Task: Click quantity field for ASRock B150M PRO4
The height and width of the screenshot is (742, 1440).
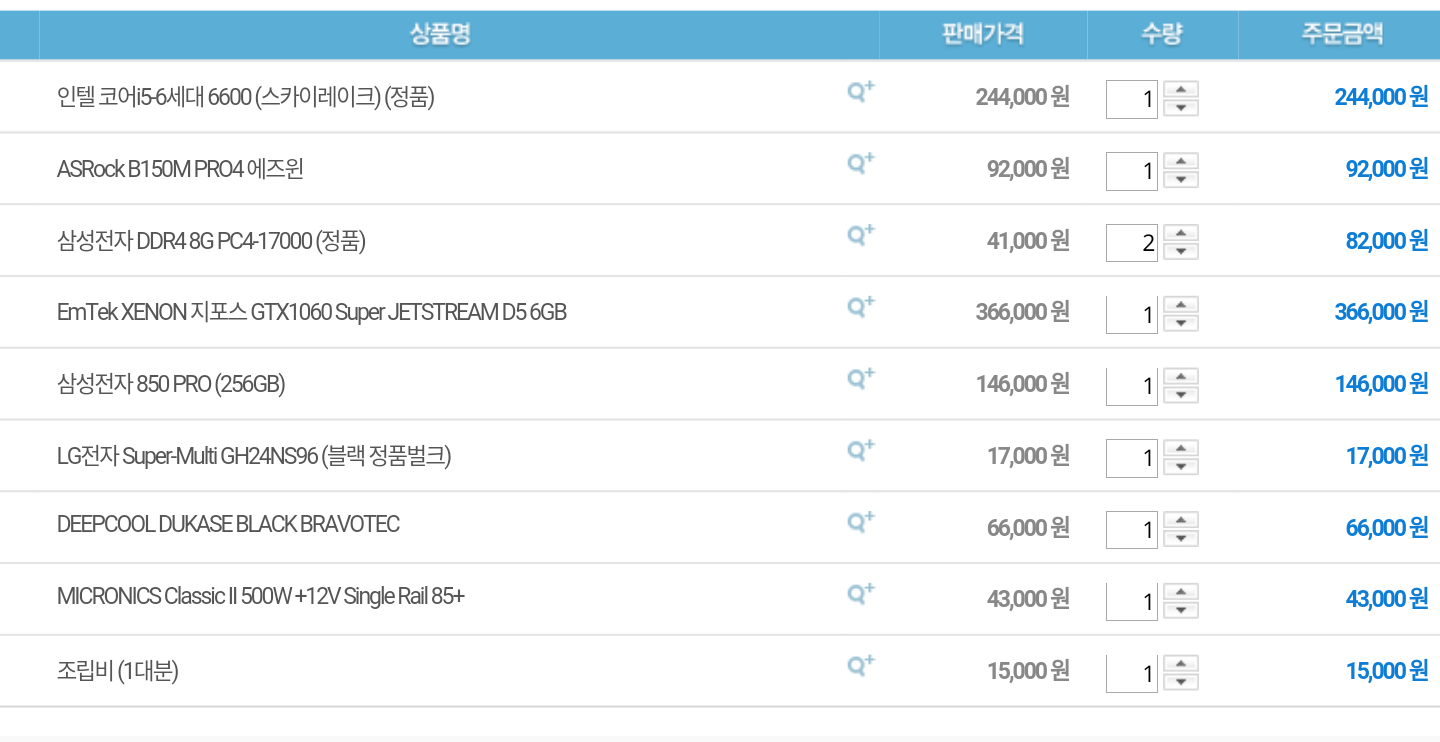Action: [1131, 171]
